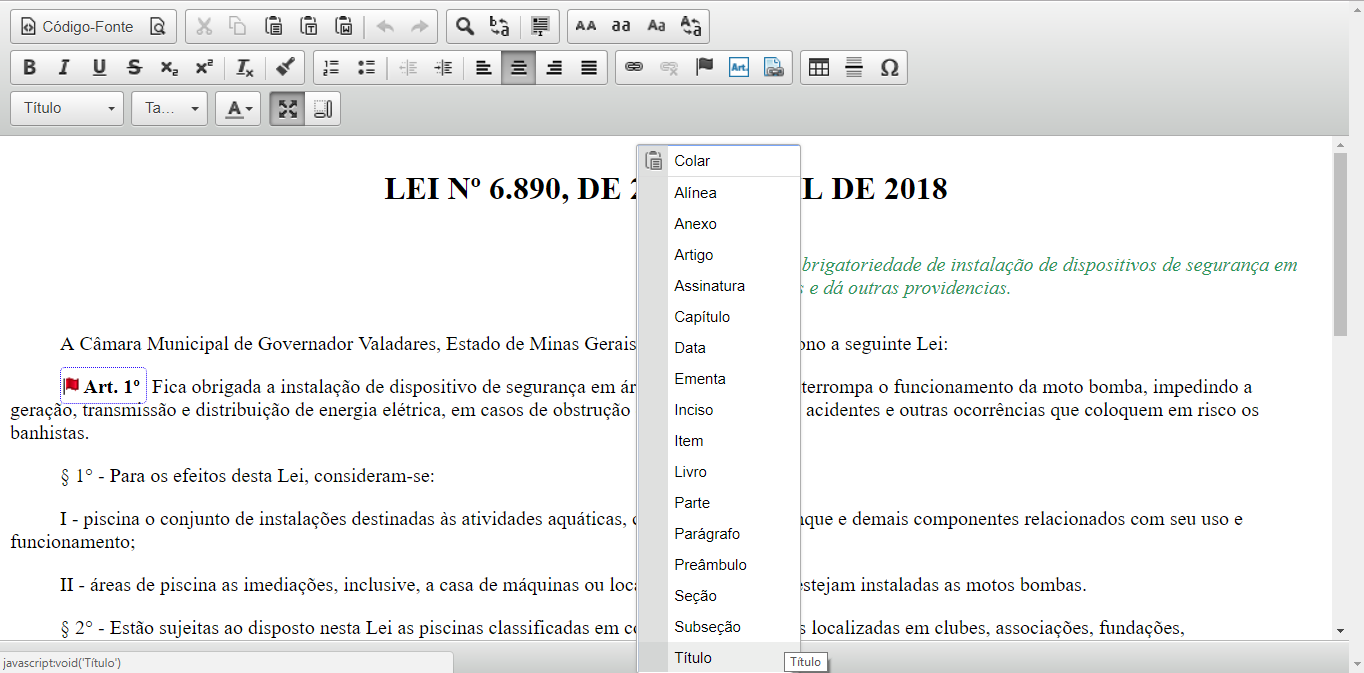
Task: Insert a horizontal line
Action: click(854, 68)
